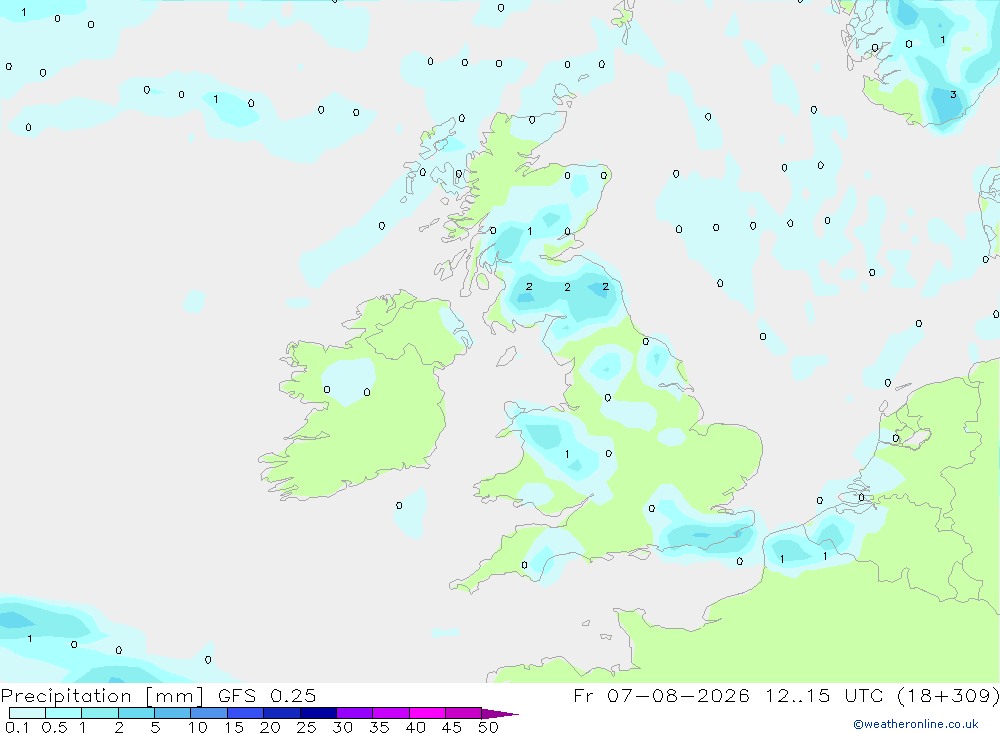Click the '3' precipitation value over Norway
Viewport: 1000px width, 733px height.
[x=953, y=94]
